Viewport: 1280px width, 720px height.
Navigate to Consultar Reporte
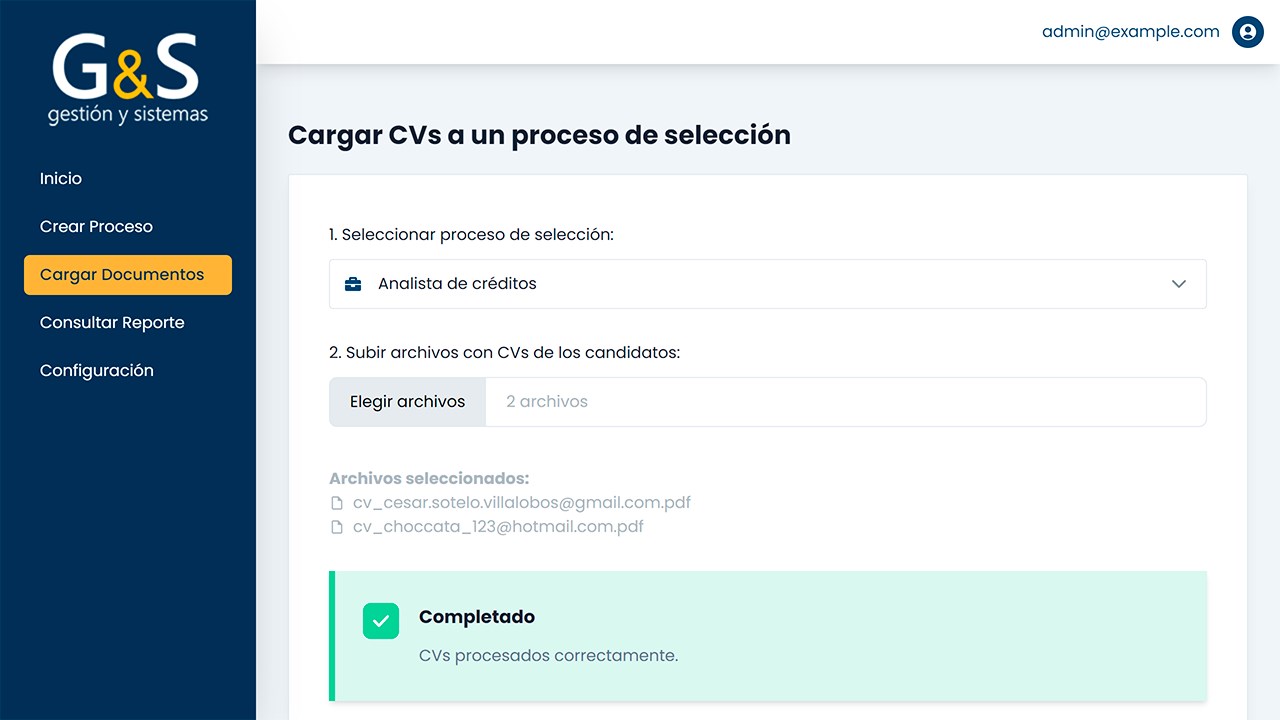pyautogui.click(x=112, y=322)
